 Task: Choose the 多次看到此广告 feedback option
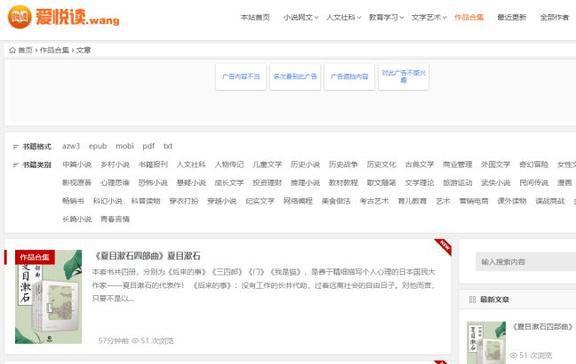pyautogui.click(x=295, y=76)
